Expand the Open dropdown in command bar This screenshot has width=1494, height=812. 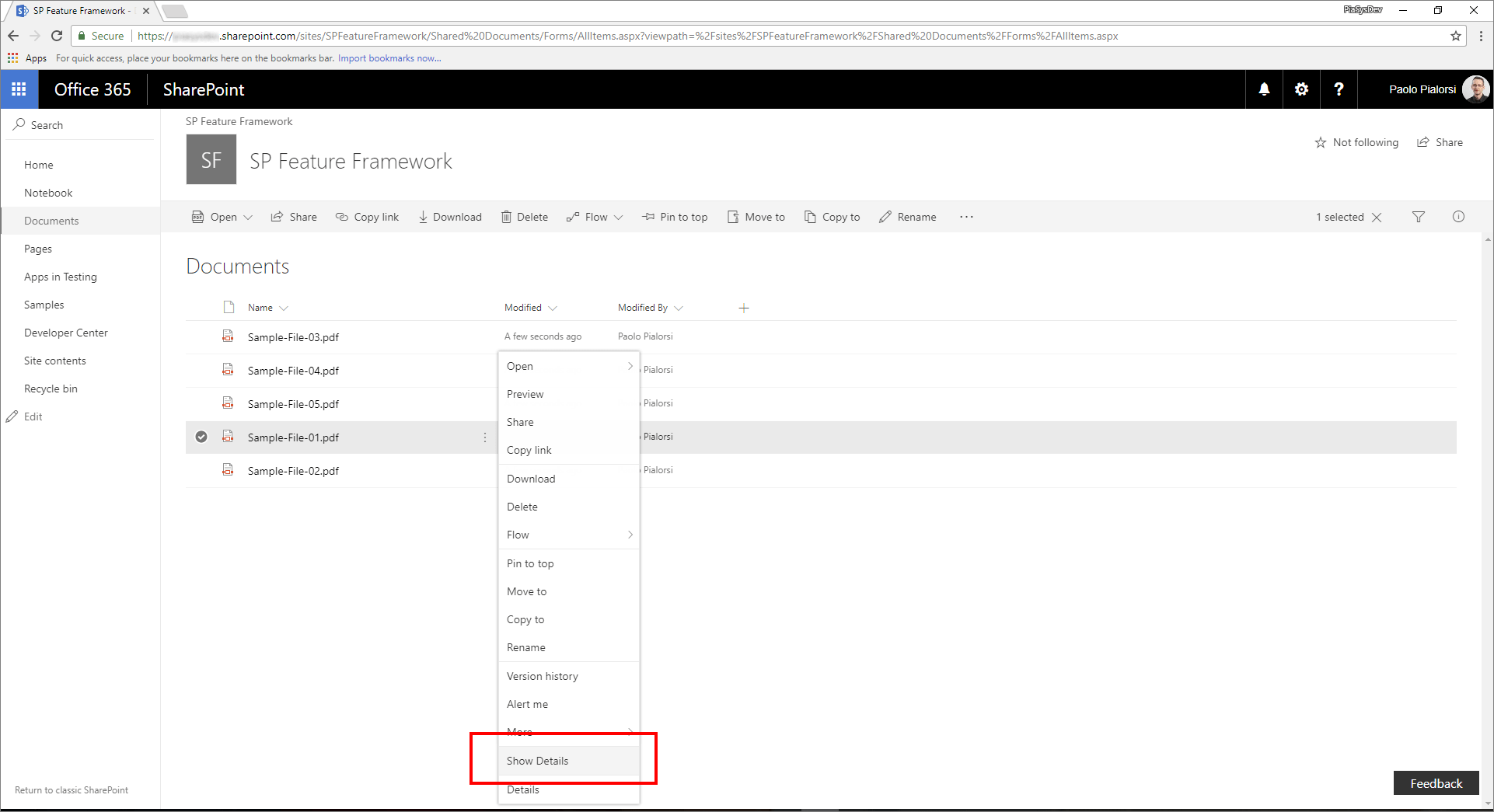click(x=247, y=217)
